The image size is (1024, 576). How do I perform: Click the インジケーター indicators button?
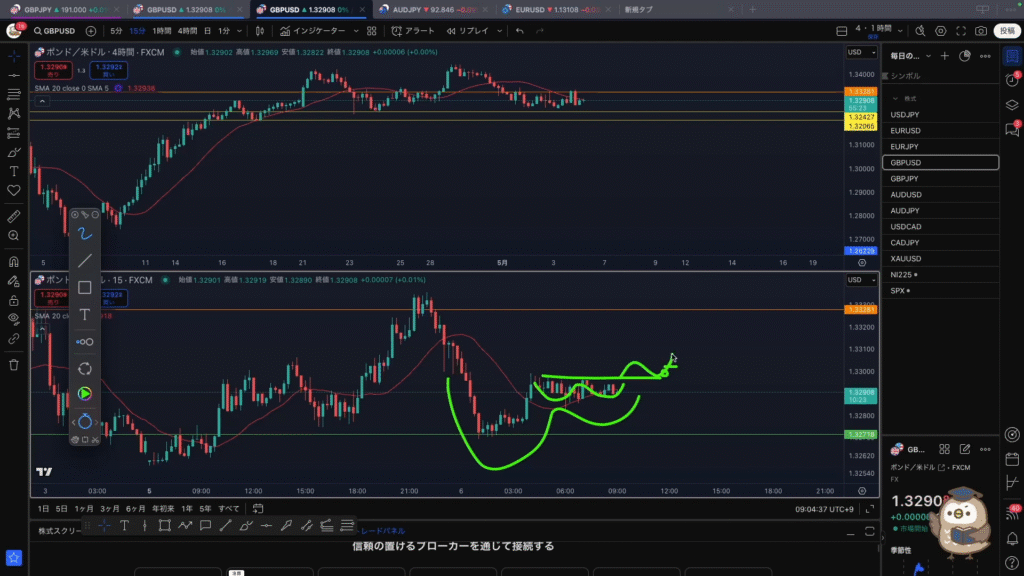pyautogui.click(x=313, y=31)
